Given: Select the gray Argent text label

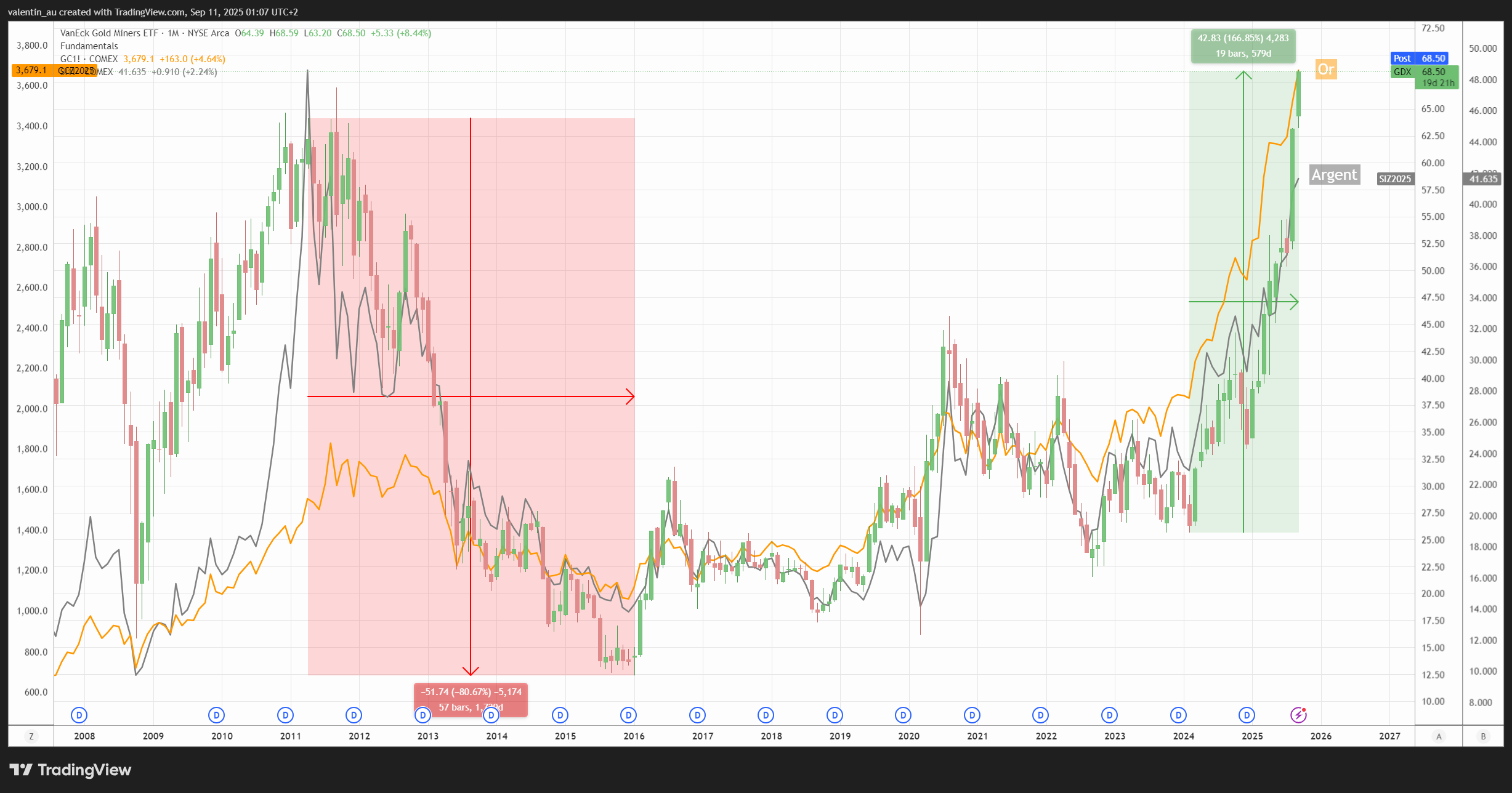Looking at the screenshot, I should (1333, 175).
